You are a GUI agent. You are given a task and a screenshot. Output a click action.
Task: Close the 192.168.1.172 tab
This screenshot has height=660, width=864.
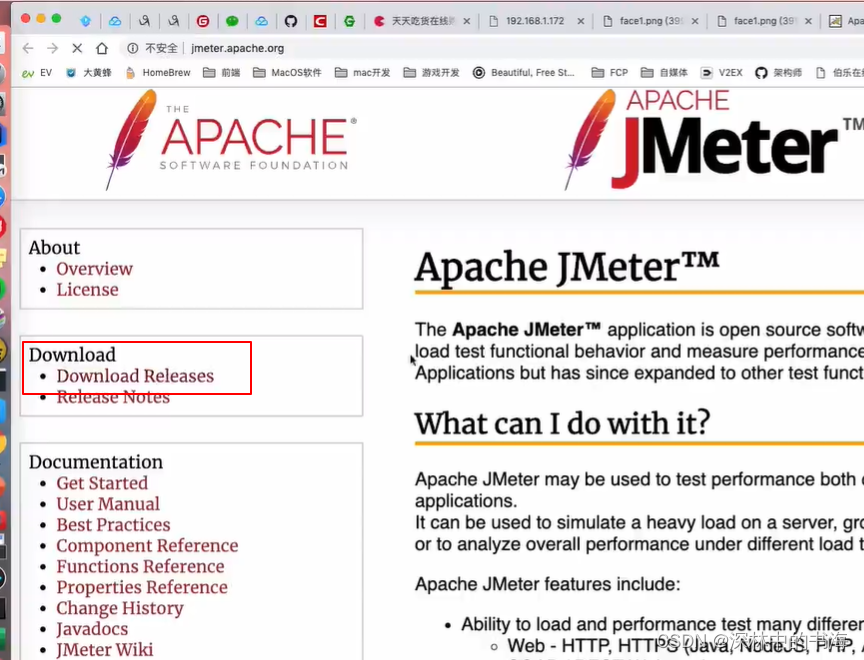click(x=581, y=21)
